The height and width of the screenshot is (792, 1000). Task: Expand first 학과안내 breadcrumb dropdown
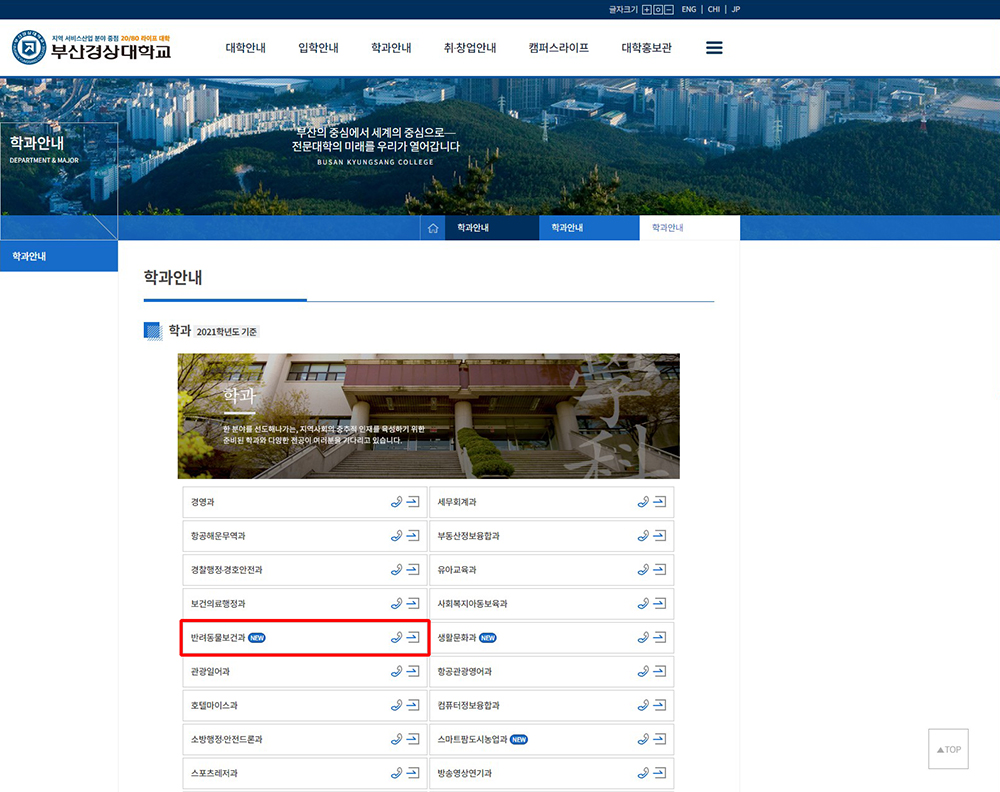tap(492, 228)
